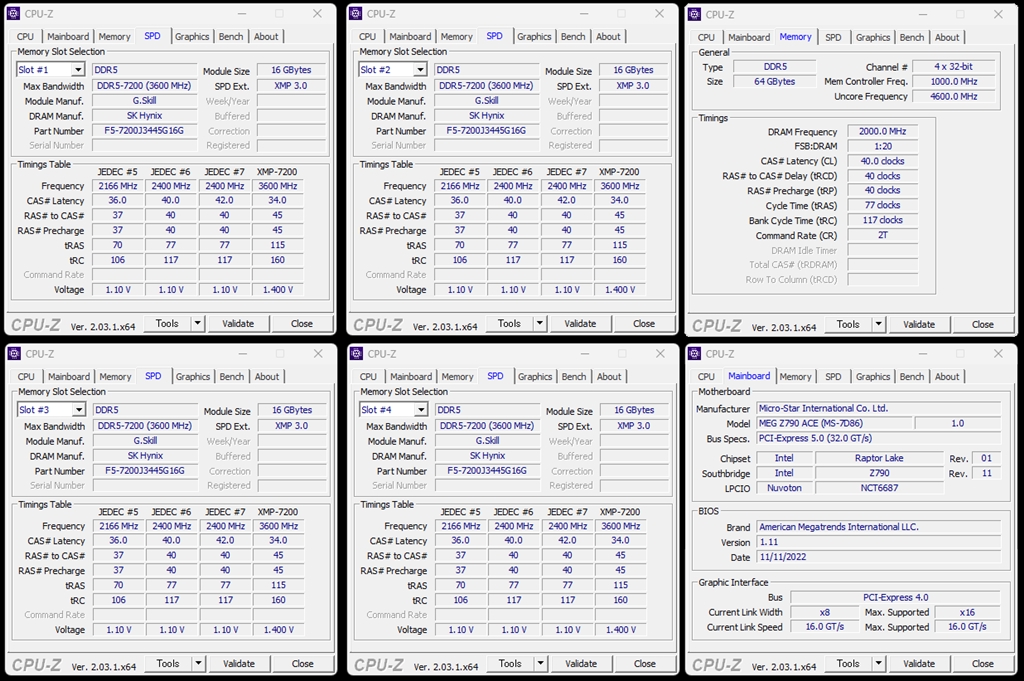The height and width of the screenshot is (681, 1024).
Task: Click Tools button in Memory tab window
Action: [848, 324]
